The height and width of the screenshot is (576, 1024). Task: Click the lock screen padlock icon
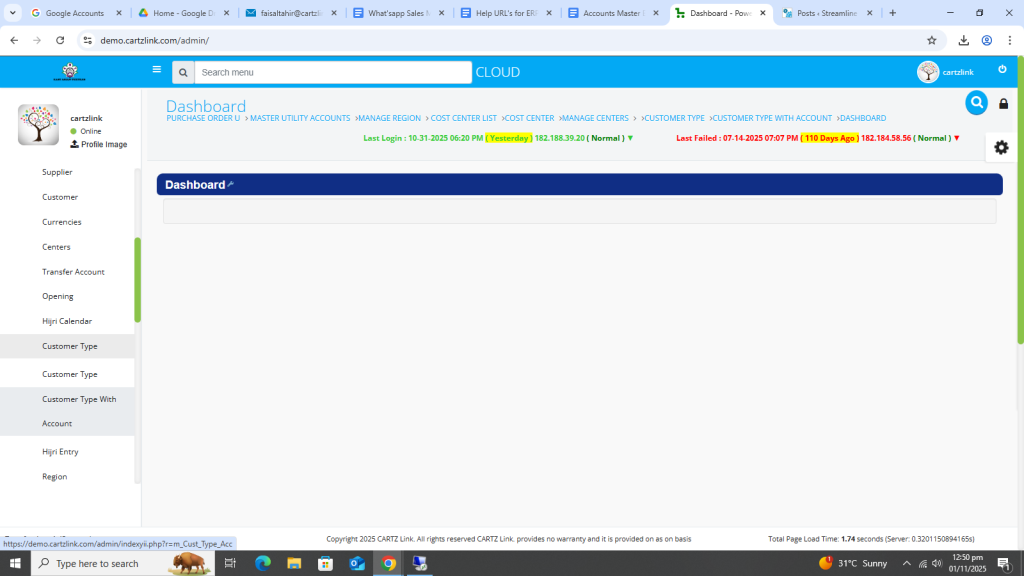click(1004, 104)
